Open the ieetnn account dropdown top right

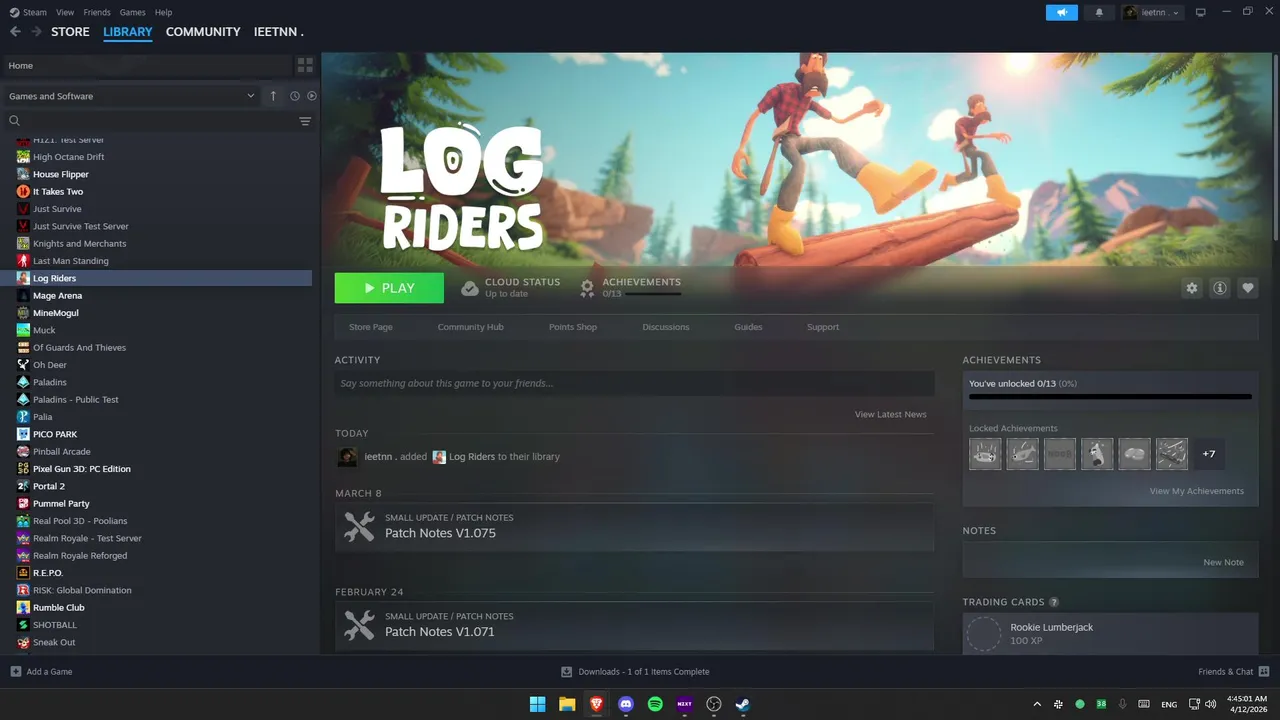(1152, 12)
